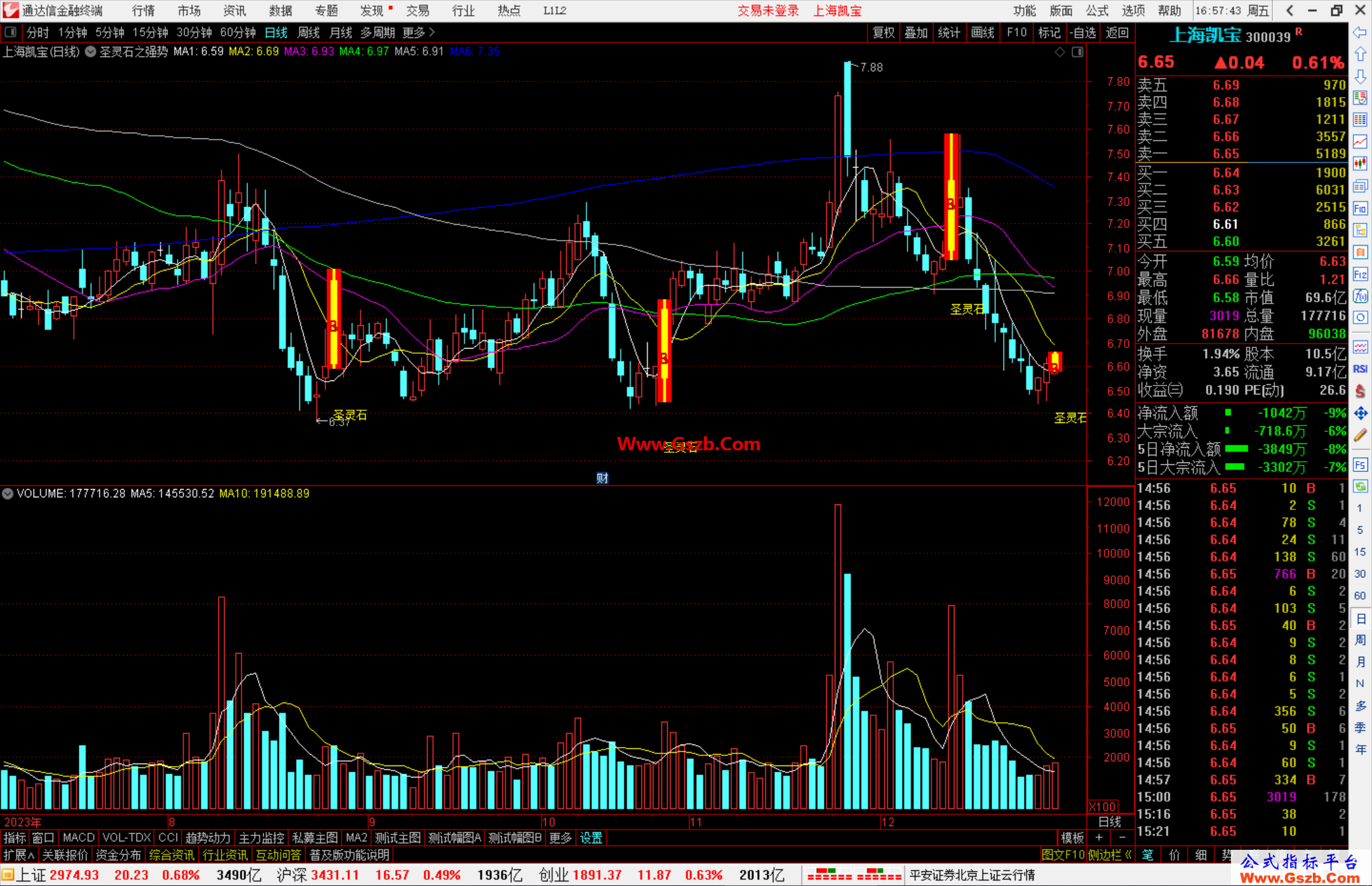Select 周 weekly period in sidebar
The width and height of the screenshot is (1372, 886).
tap(1360, 640)
